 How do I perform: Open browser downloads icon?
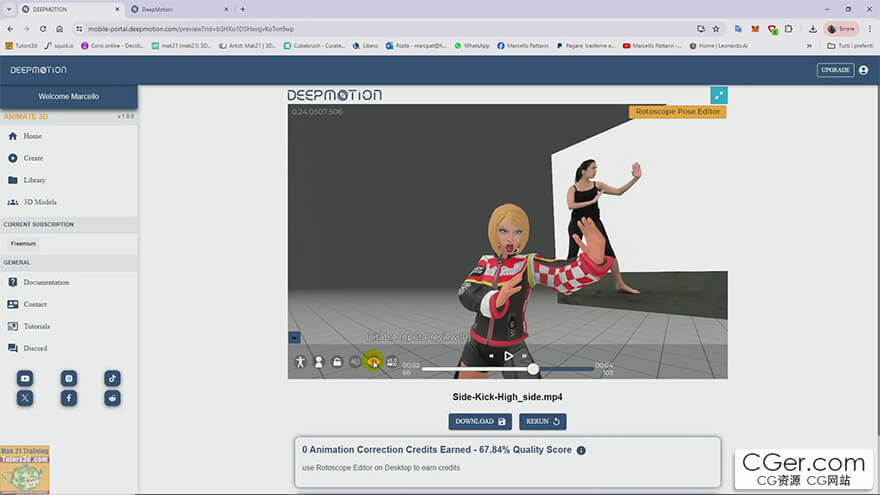(x=813, y=29)
